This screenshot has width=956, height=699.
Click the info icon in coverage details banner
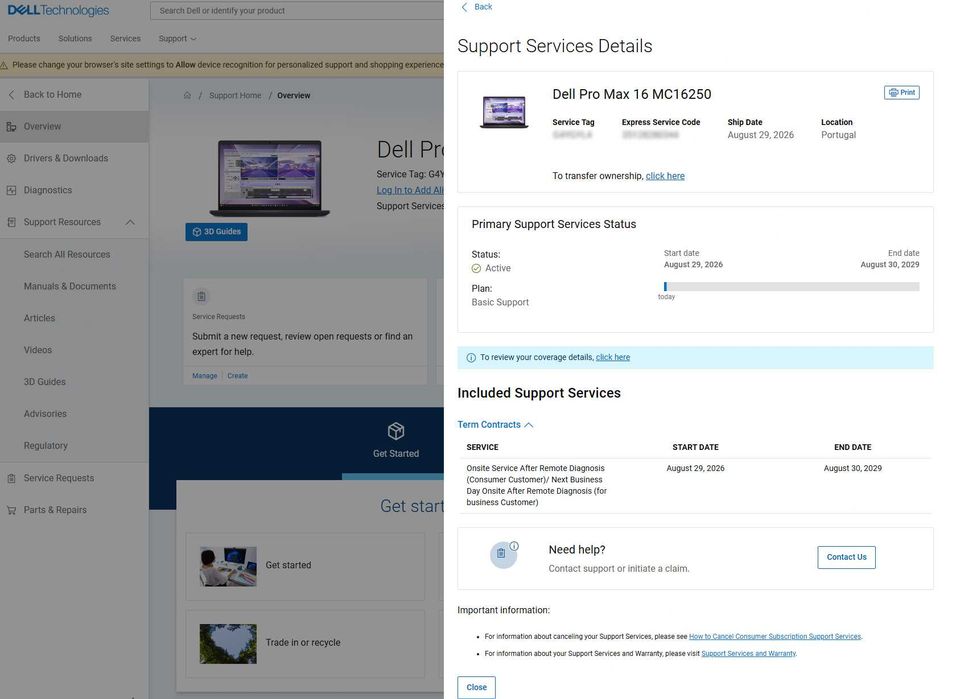click(471, 358)
